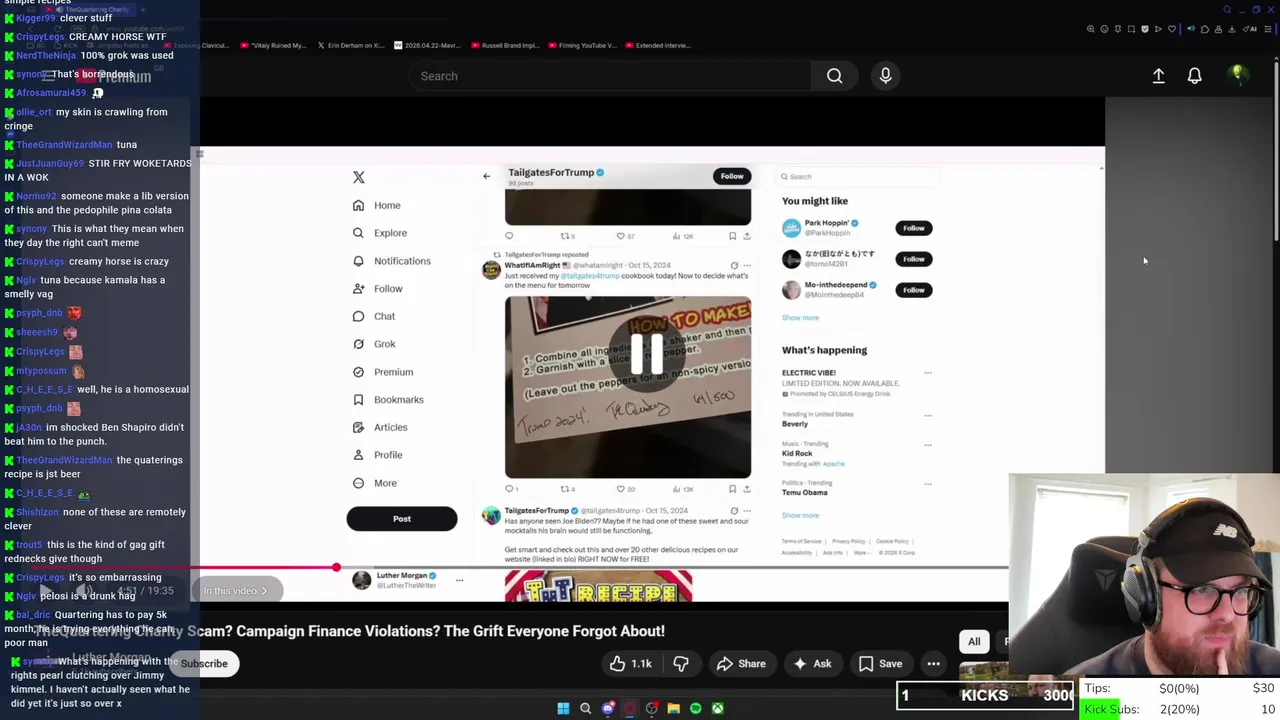The image size is (1280, 720).
Task: Like the top tweet with 57 likes
Action: coord(622,236)
